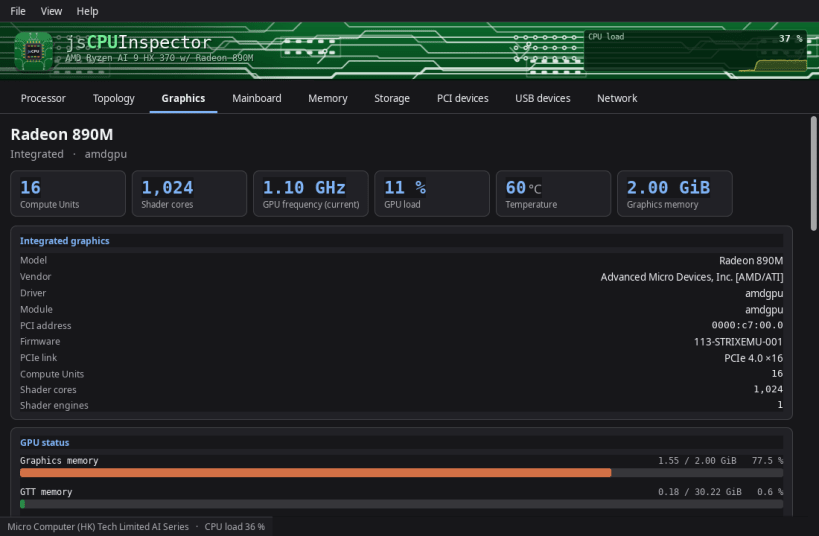Switch to the Processor tab

point(43,98)
